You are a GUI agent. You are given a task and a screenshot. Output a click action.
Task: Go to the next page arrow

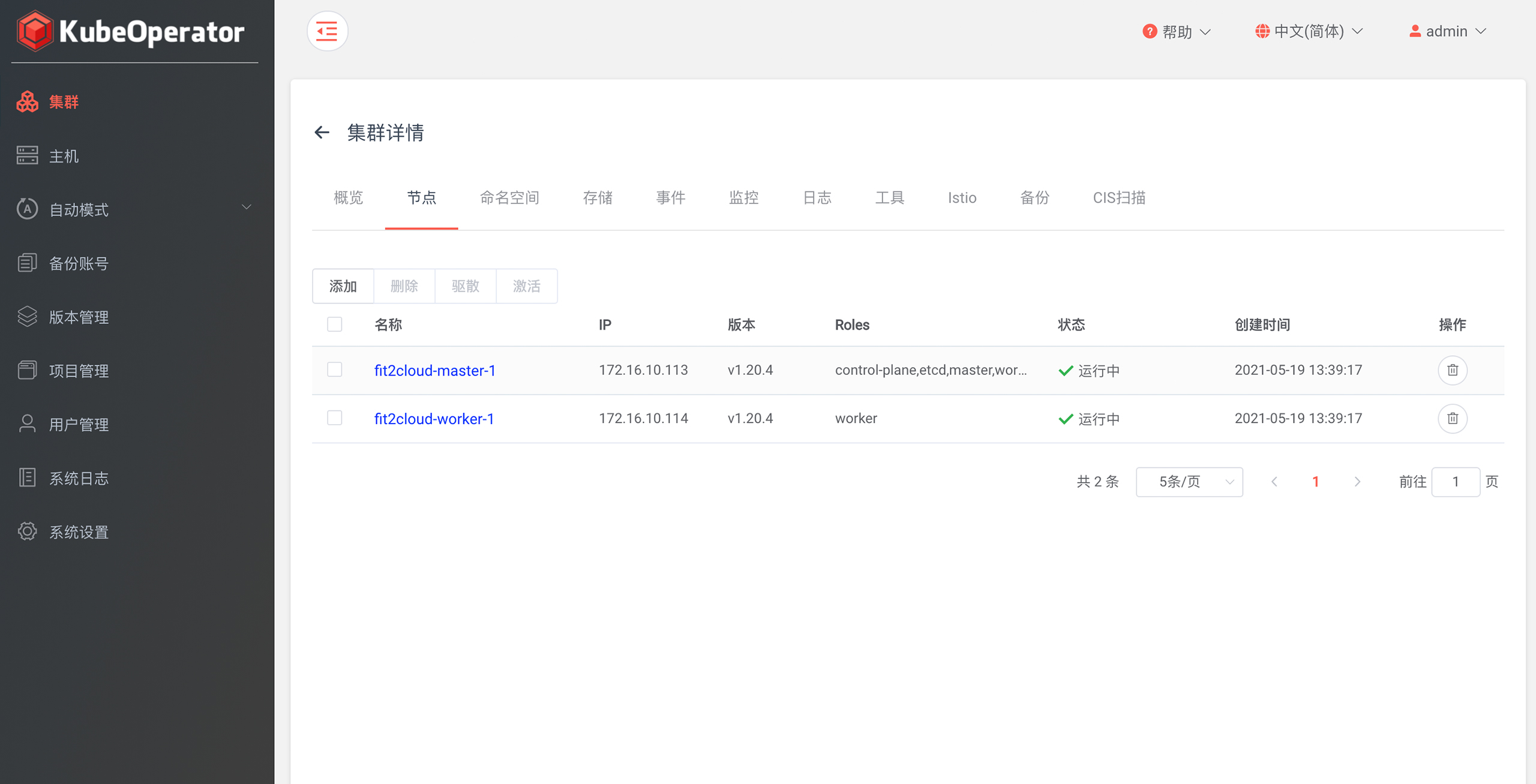(x=1357, y=482)
